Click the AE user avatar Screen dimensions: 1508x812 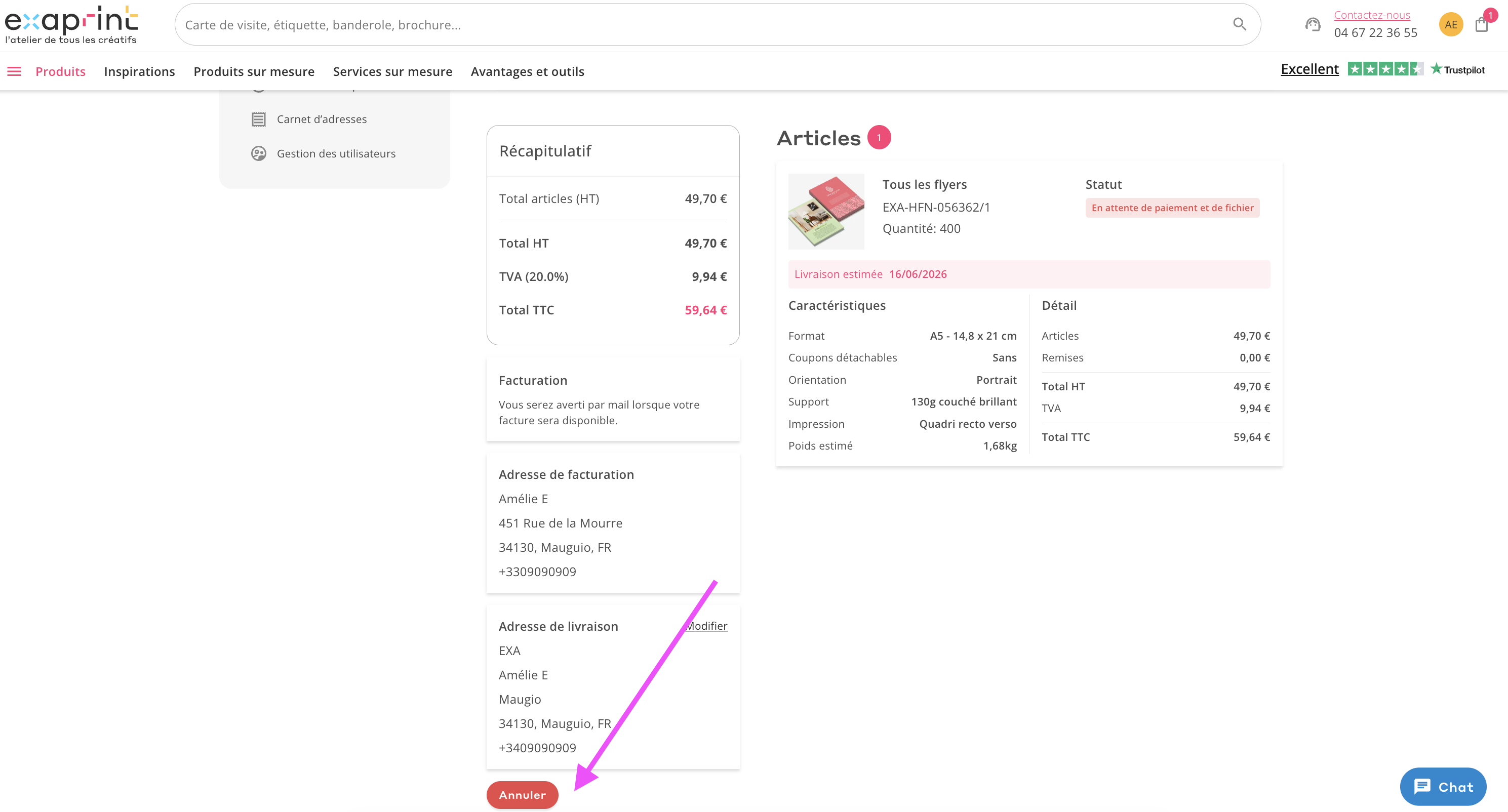[1451, 25]
